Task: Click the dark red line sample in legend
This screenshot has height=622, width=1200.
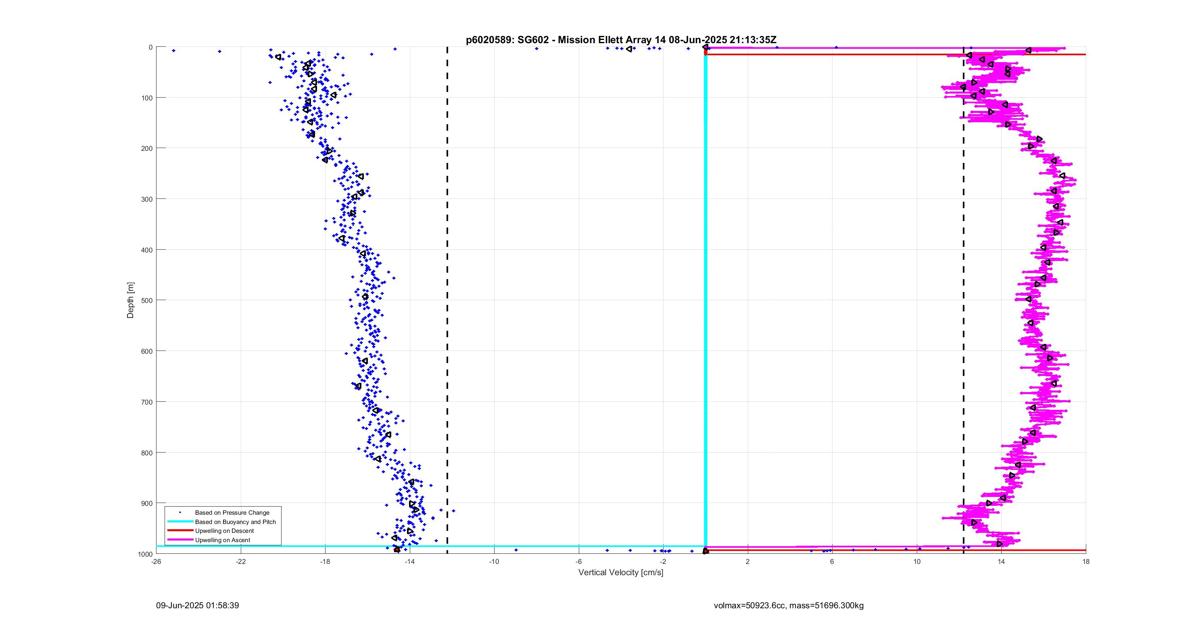Action: 179,531
